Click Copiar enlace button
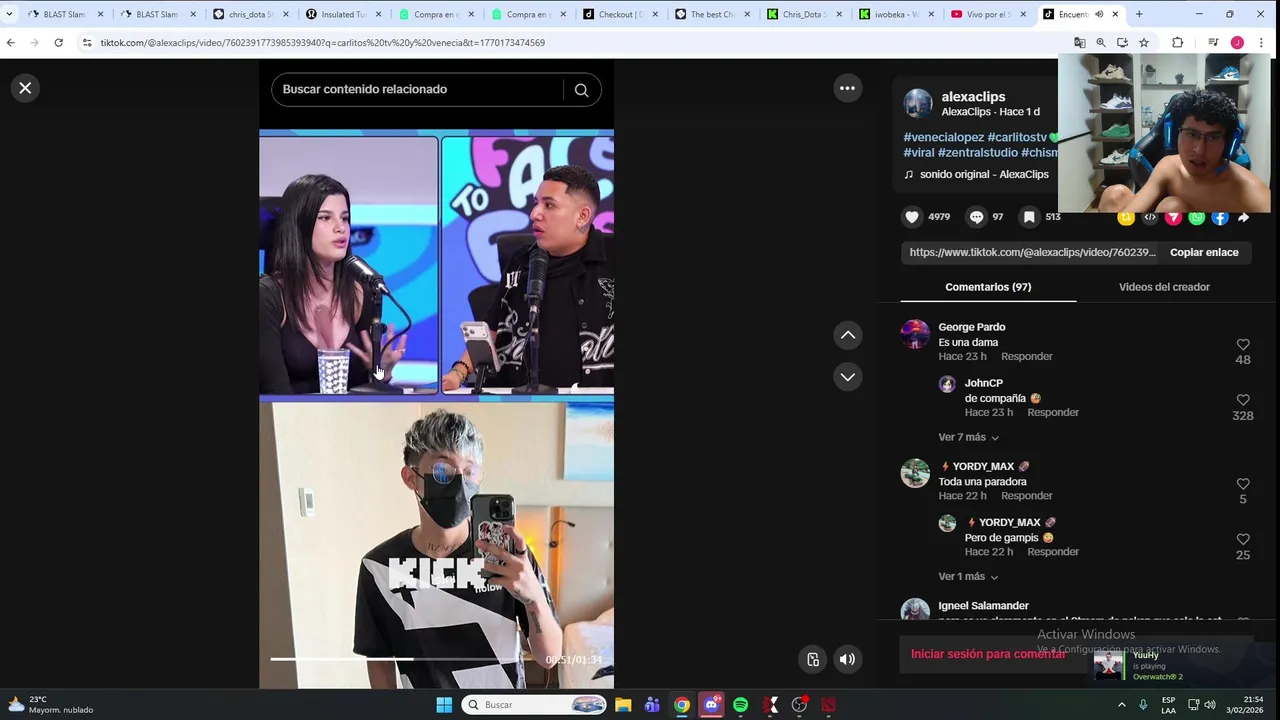 click(1204, 253)
